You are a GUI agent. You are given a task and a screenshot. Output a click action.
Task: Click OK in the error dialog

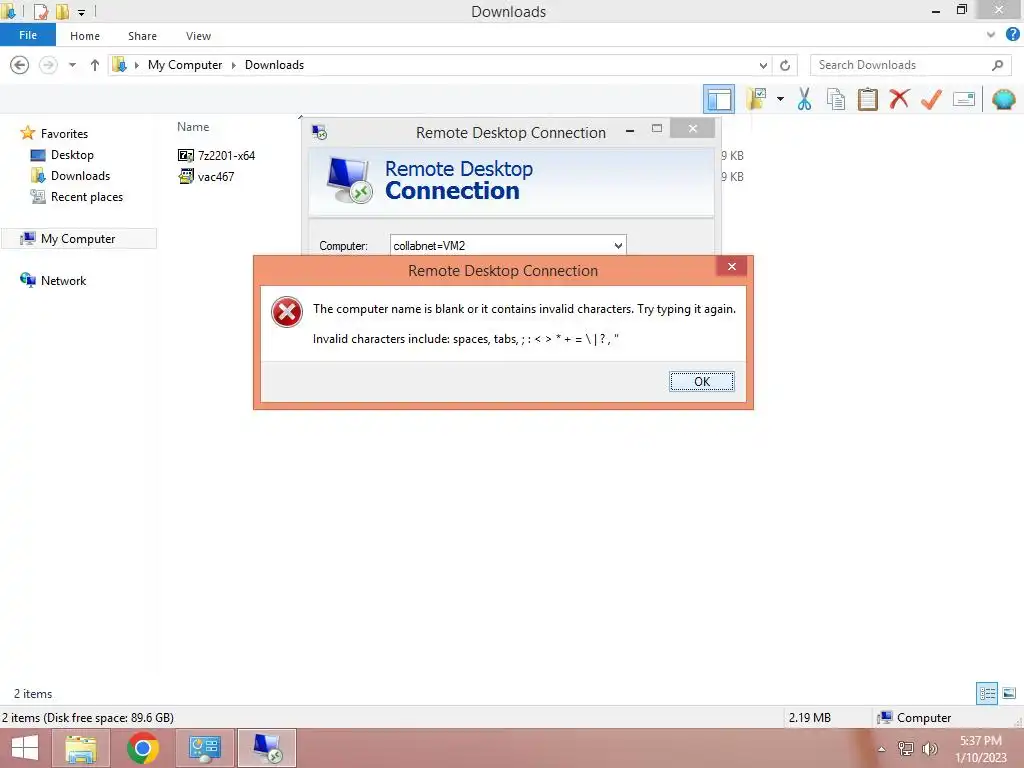click(701, 381)
